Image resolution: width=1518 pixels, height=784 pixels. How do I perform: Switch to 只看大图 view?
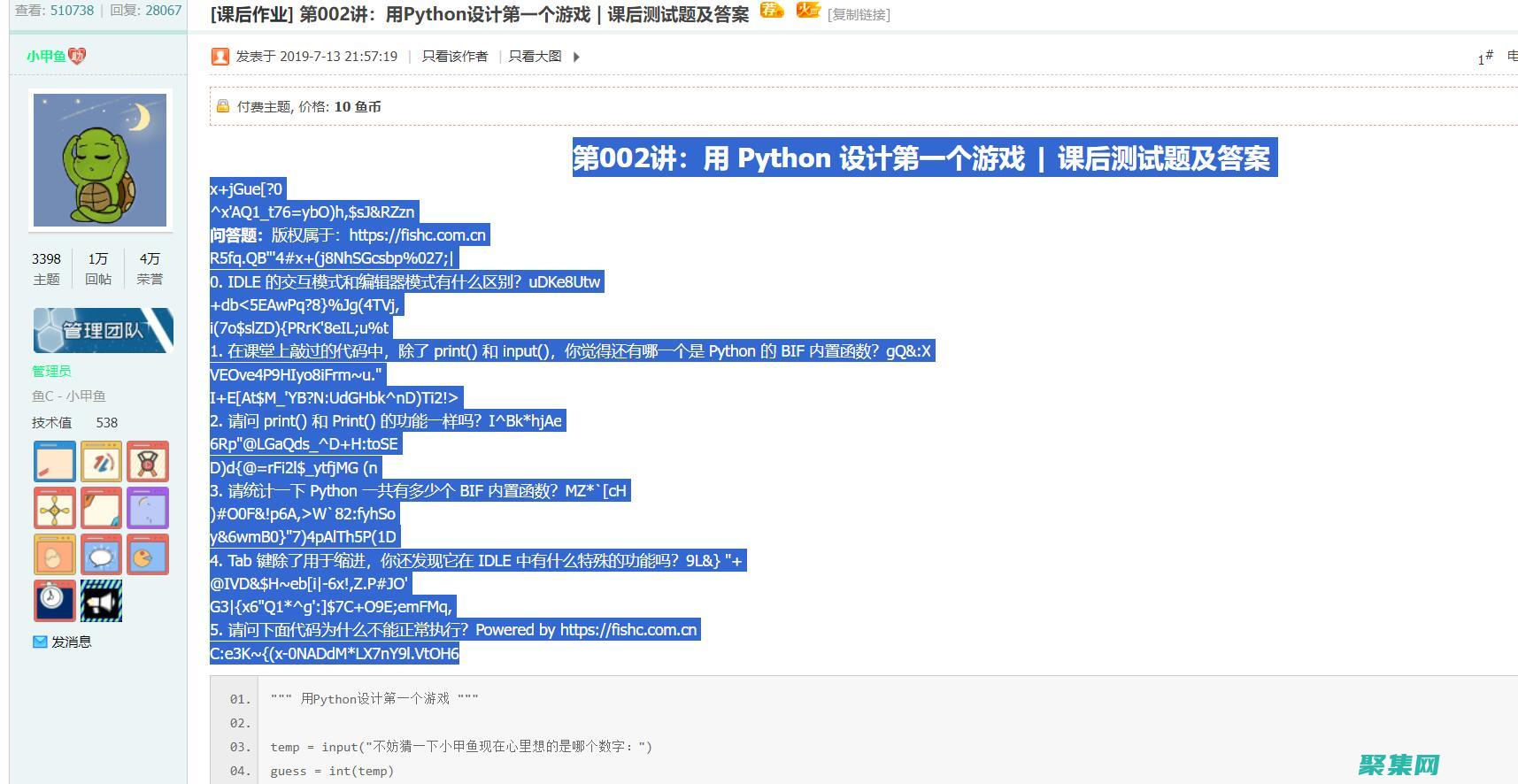tap(535, 57)
